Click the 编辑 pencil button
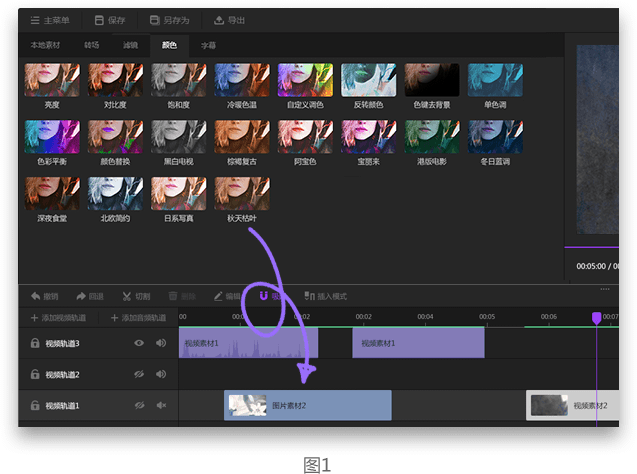This screenshot has width=637, height=474. tap(228, 297)
